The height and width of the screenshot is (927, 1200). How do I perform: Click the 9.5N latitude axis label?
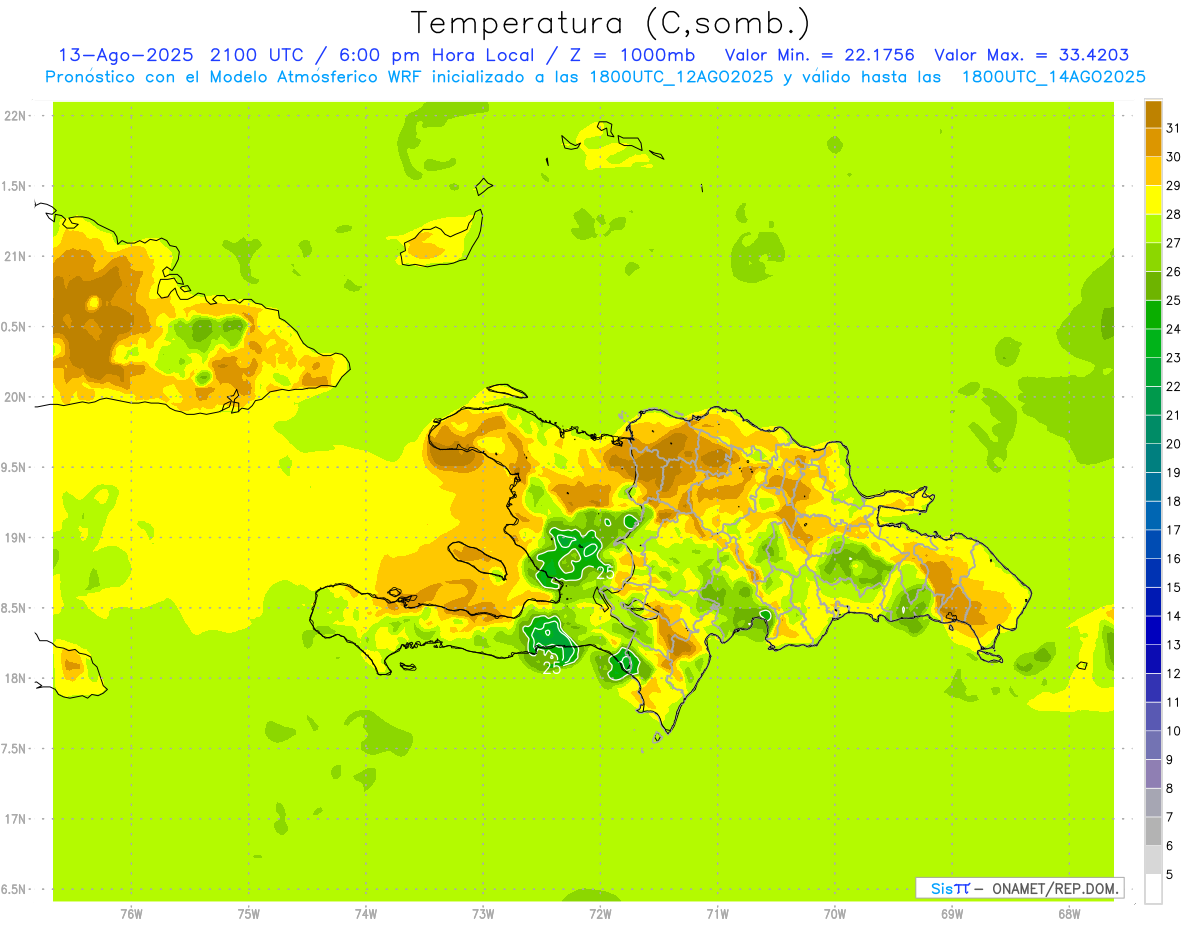pos(14,467)
